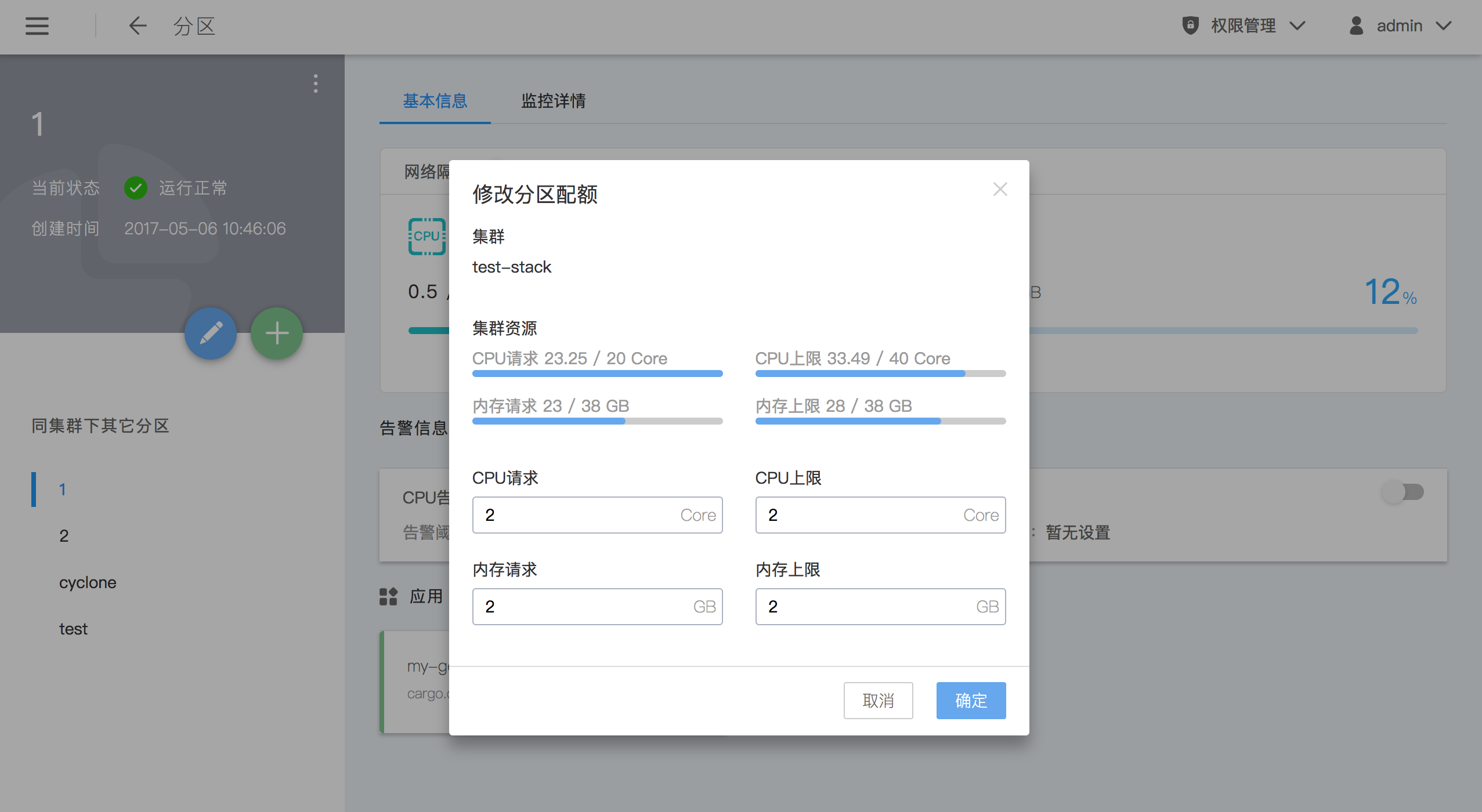The width and height of the screenshot is (1482, 812).
Task: Click the CPU请求 input field
Action: click(580, 515)
